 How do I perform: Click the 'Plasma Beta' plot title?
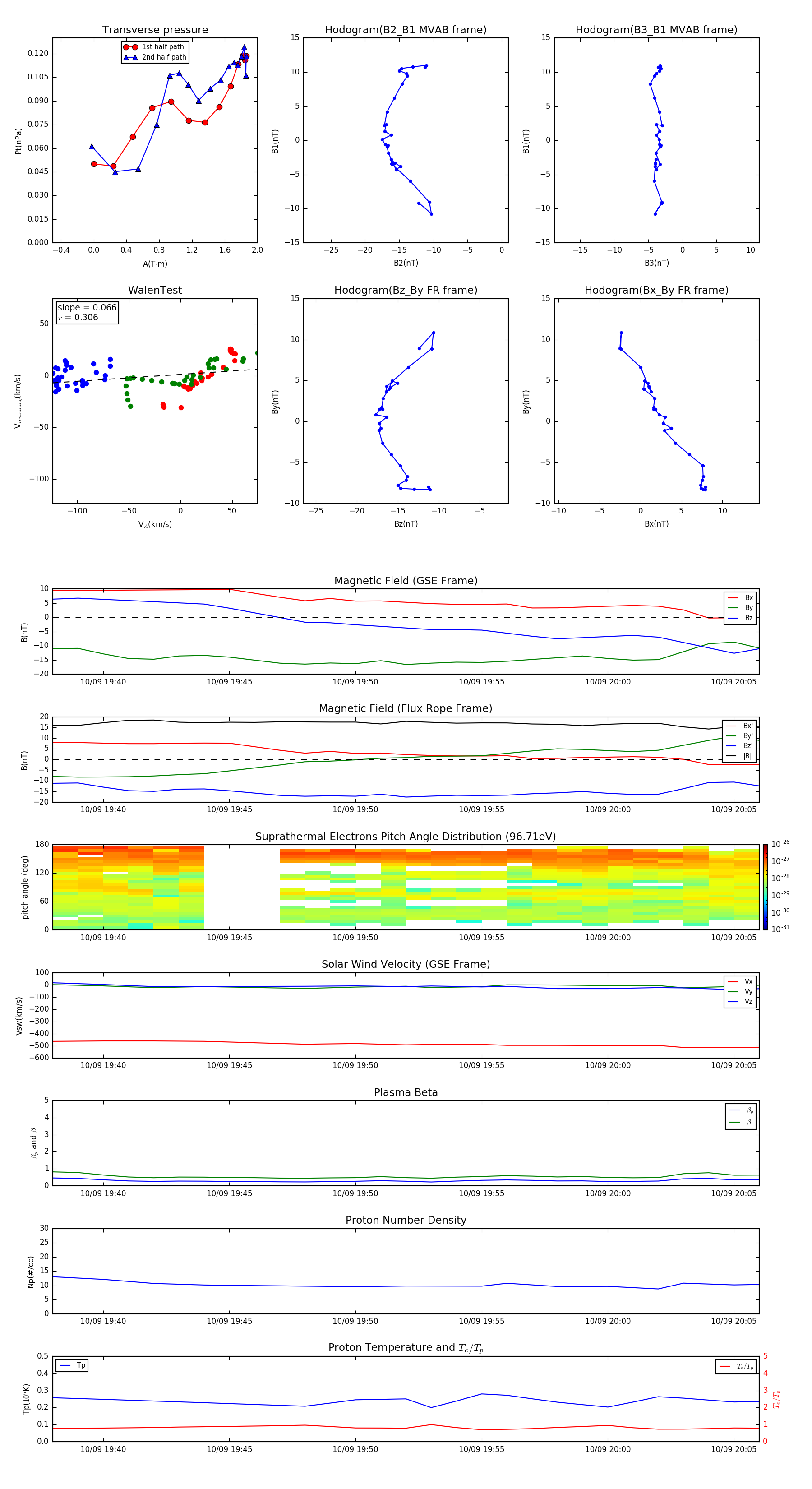[406, 1092]
